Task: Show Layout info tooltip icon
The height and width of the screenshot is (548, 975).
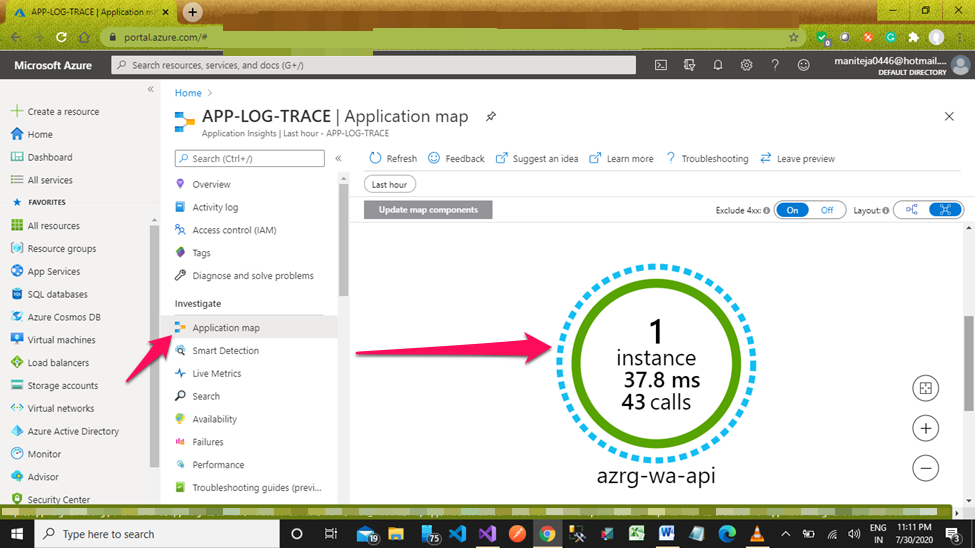Action: pyautogui.click(x=885, y=211)
